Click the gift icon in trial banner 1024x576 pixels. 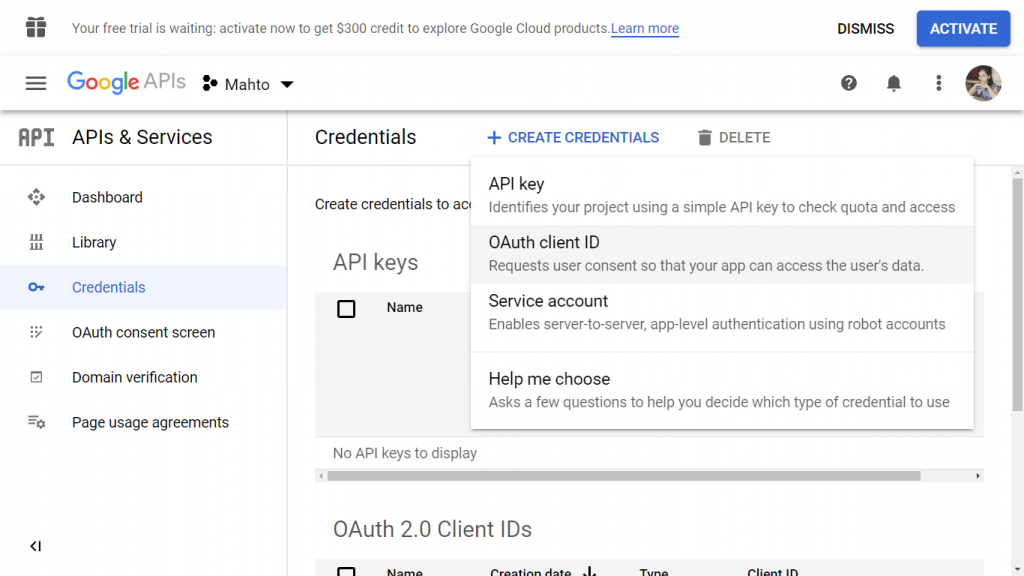36,28
